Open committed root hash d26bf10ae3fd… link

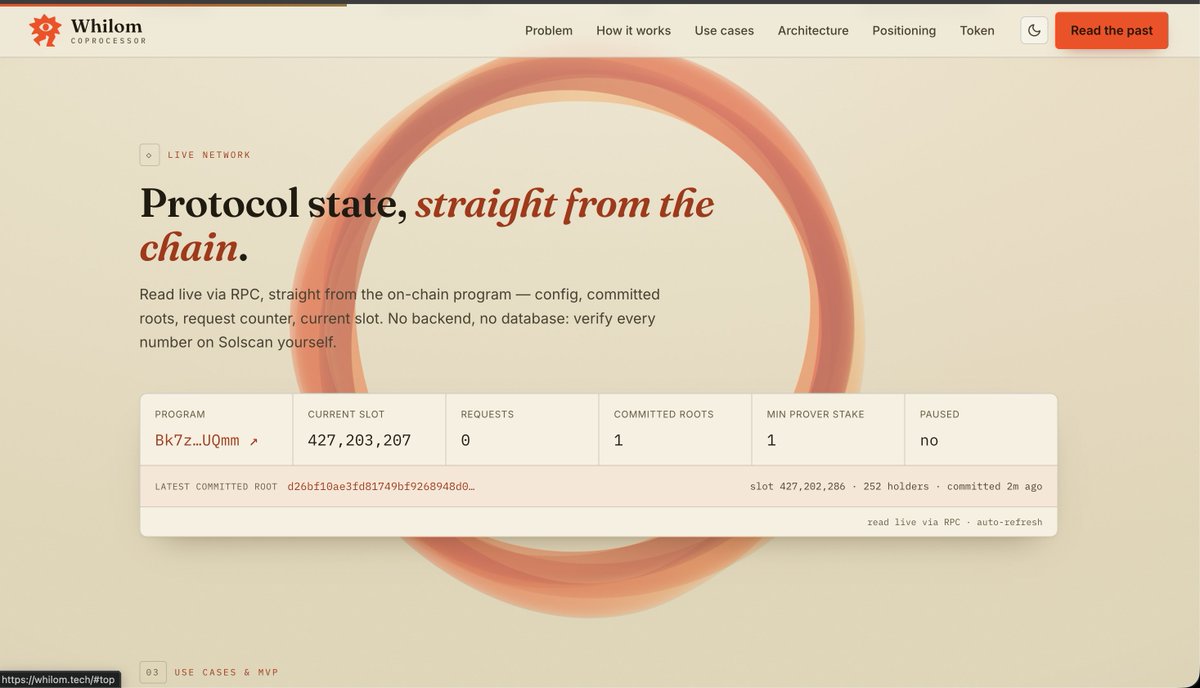coord(381,487)
